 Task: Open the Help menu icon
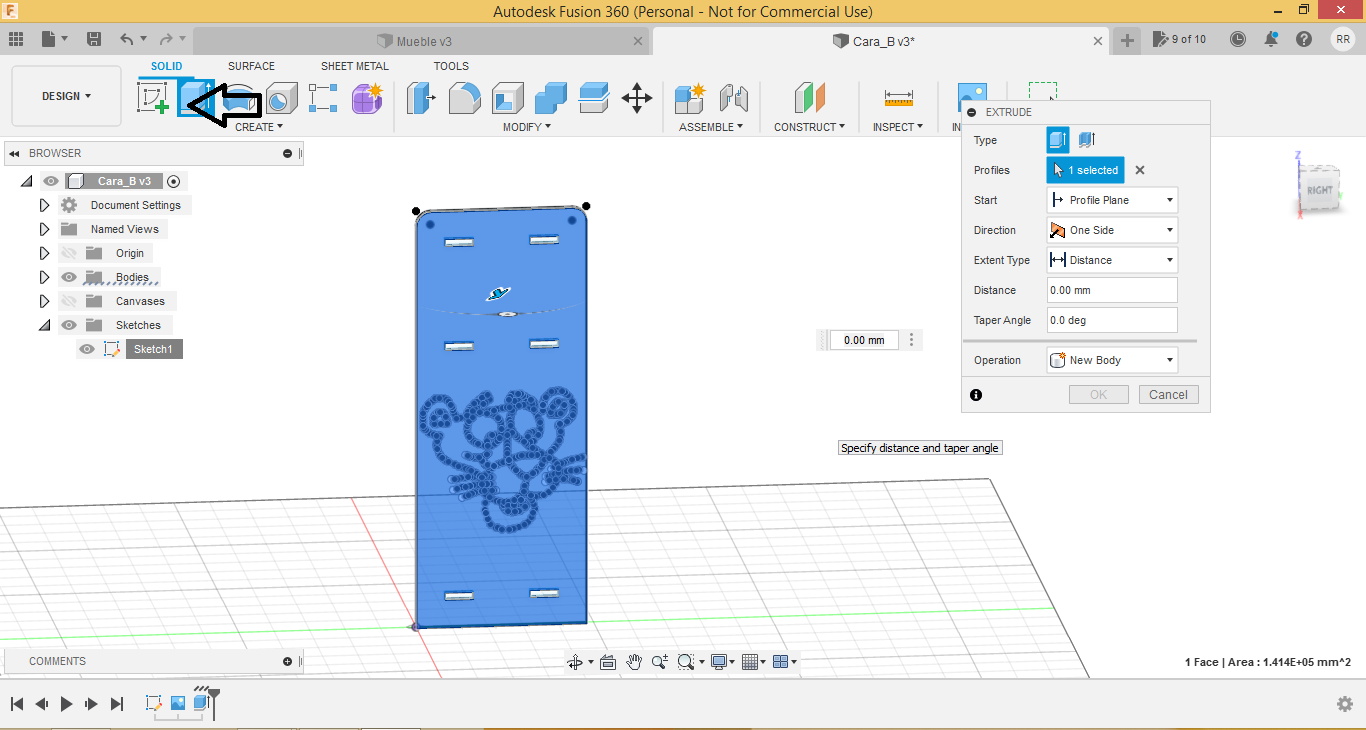[x=1304, y=39]
